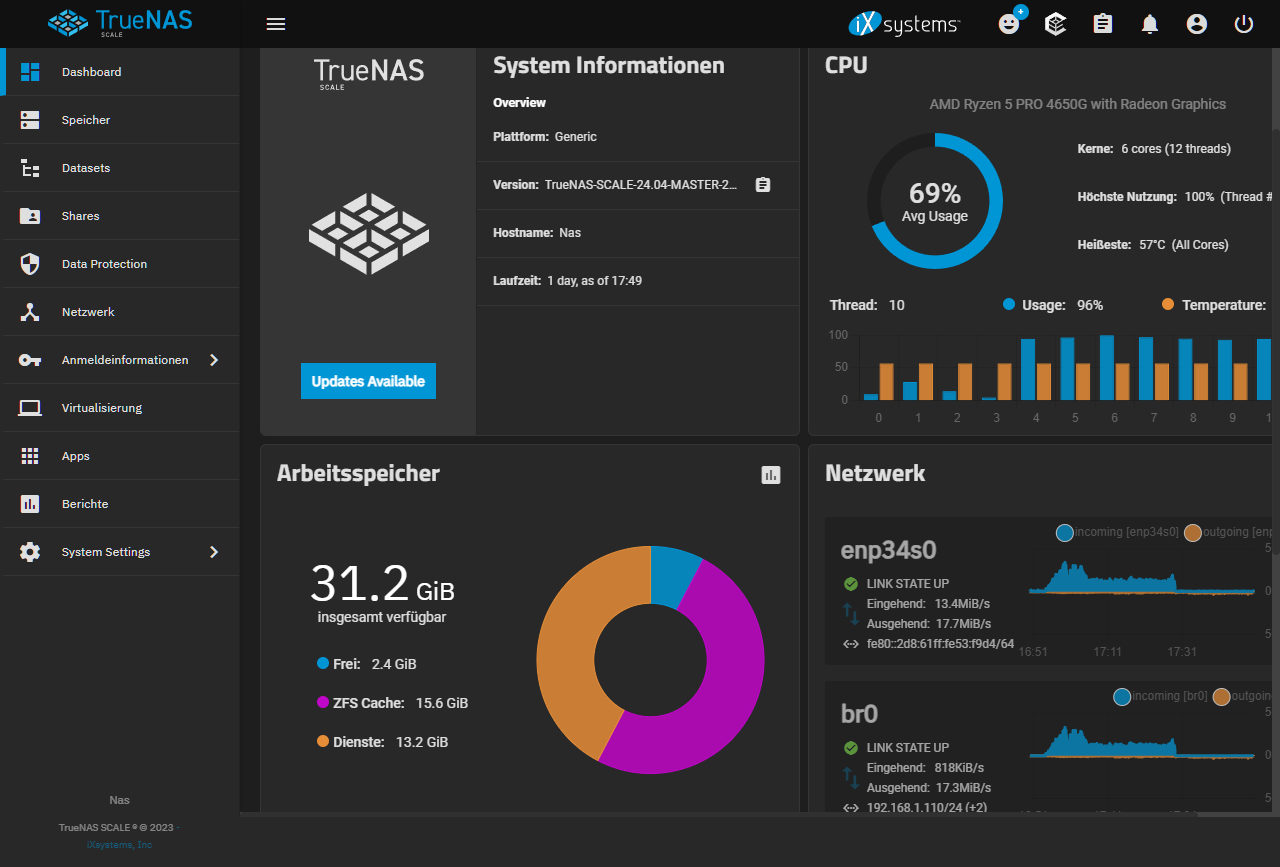Image resolution: width=1280 pixels, height=867 pixels.
Task: Click the CPU average usage gauge
Action: tap(934, 201)
